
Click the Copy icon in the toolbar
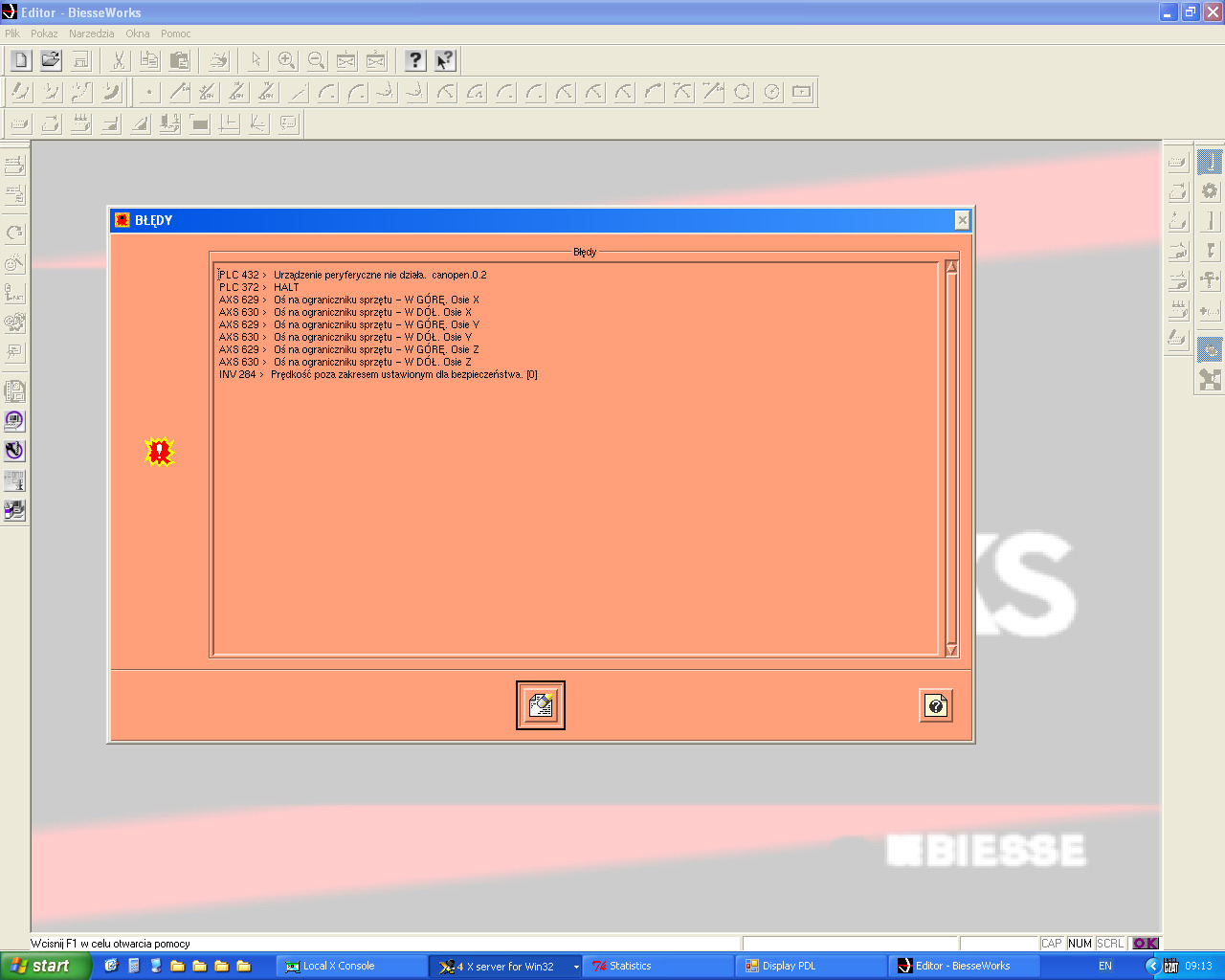pyautogui.click(x=149, y=60)
